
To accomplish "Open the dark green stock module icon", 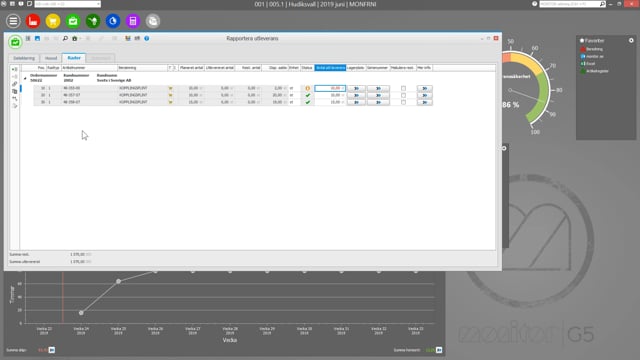I will [x=93, y=21].
